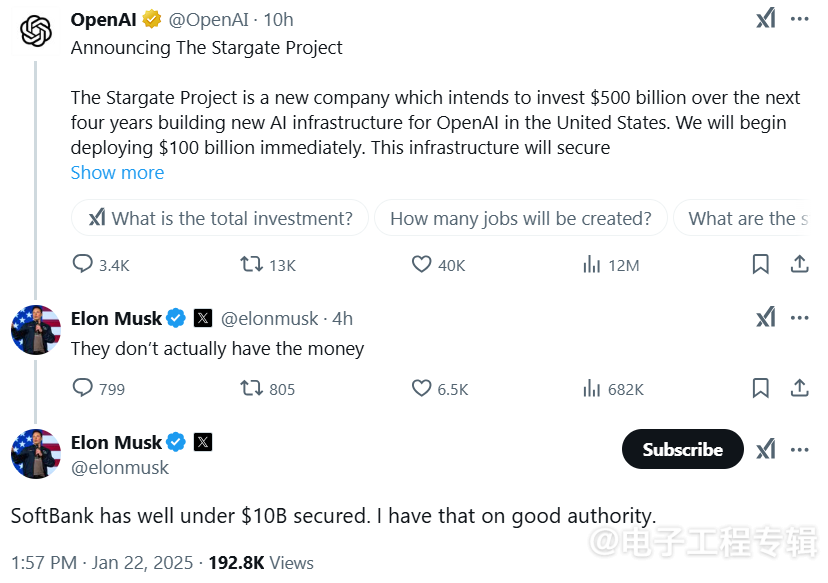The width and height of the screenshot is (828, 583).
Task: Like Elon Musk's 'don't have the money' reply
Action: 422,388
